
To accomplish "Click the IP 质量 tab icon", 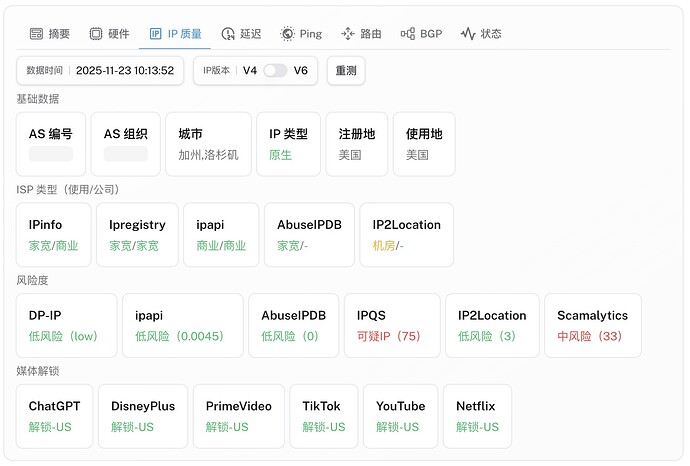I will [155, 34].
